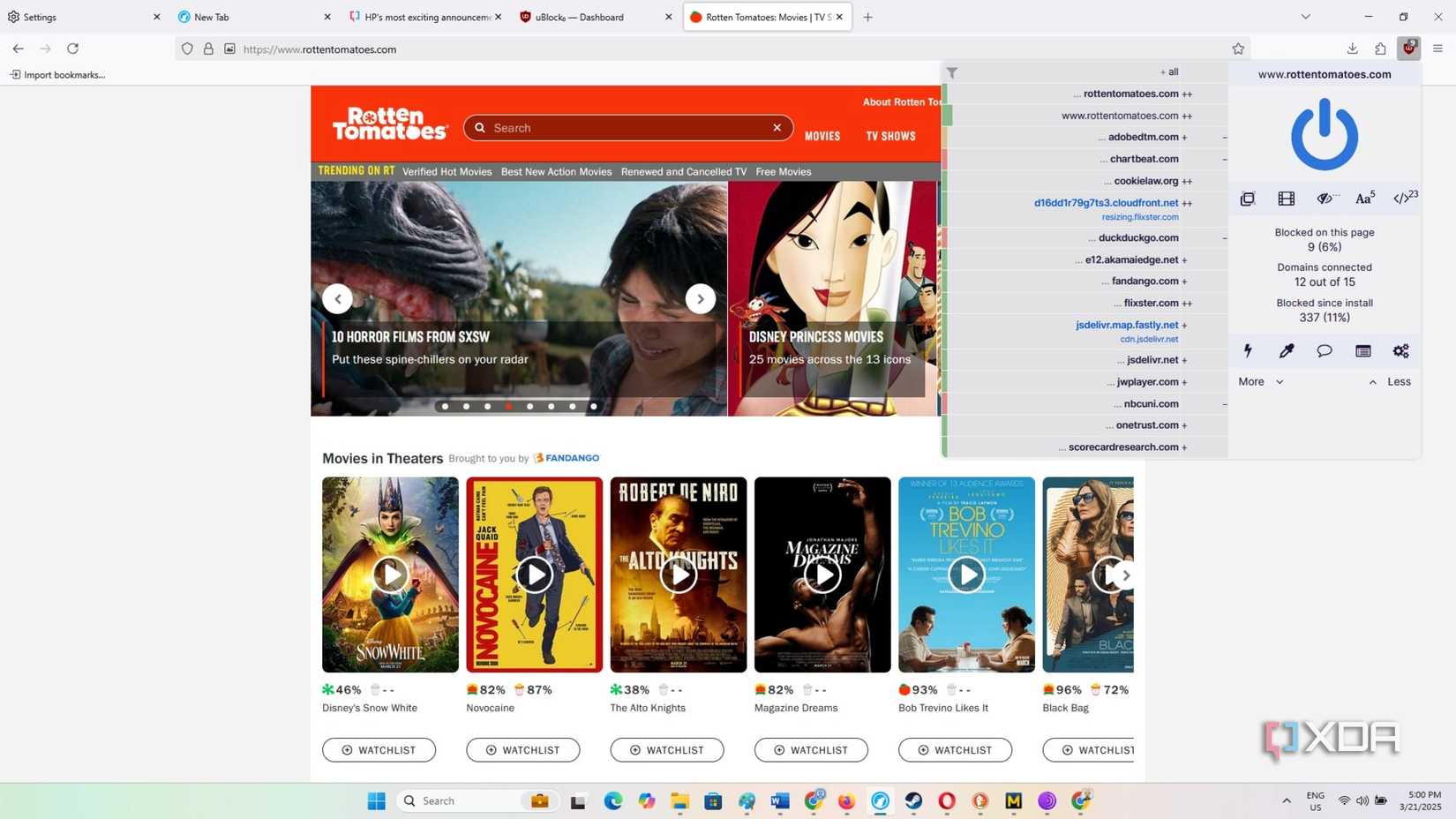Open the list all tabs dropdown arrow
This screenshot has width=1456, height=819.
tap(1305, 17)
